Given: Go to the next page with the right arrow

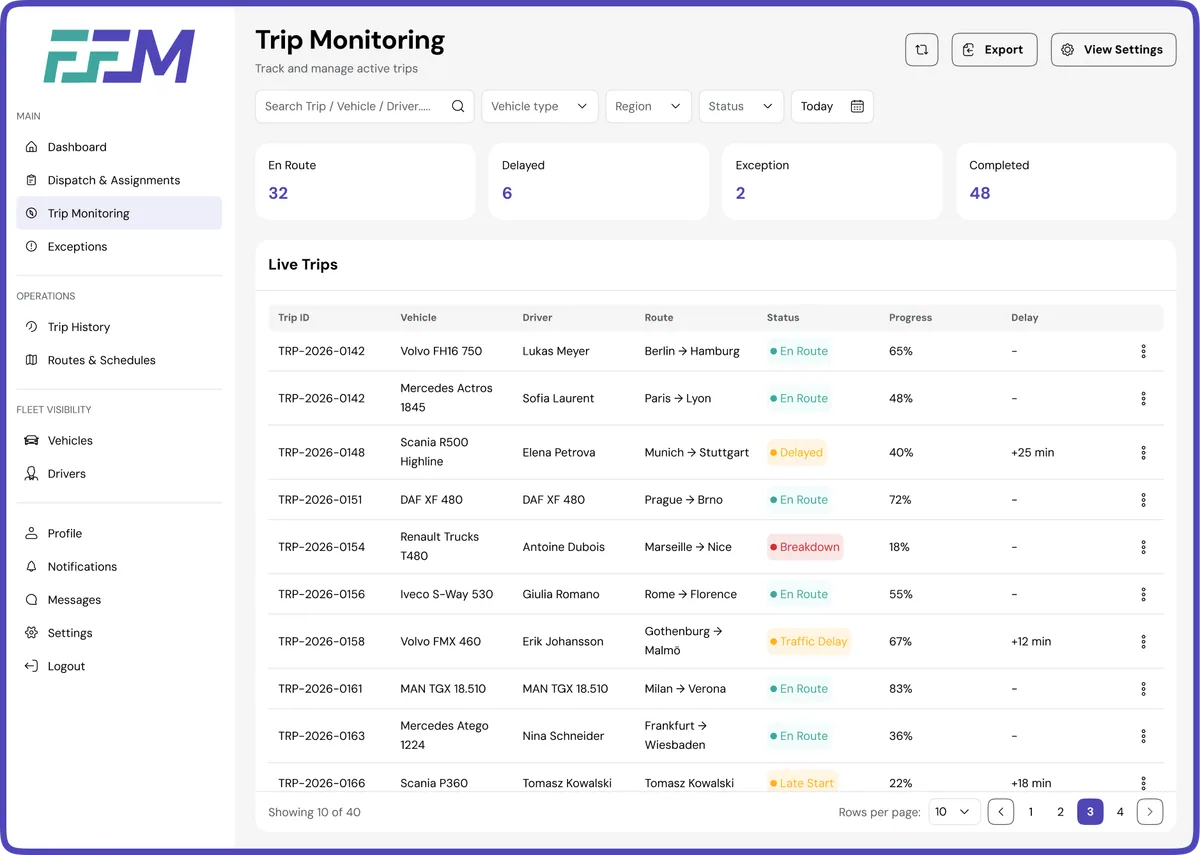Looking at the screenshot, I should pyautogui.click(x=1150, y=812).
